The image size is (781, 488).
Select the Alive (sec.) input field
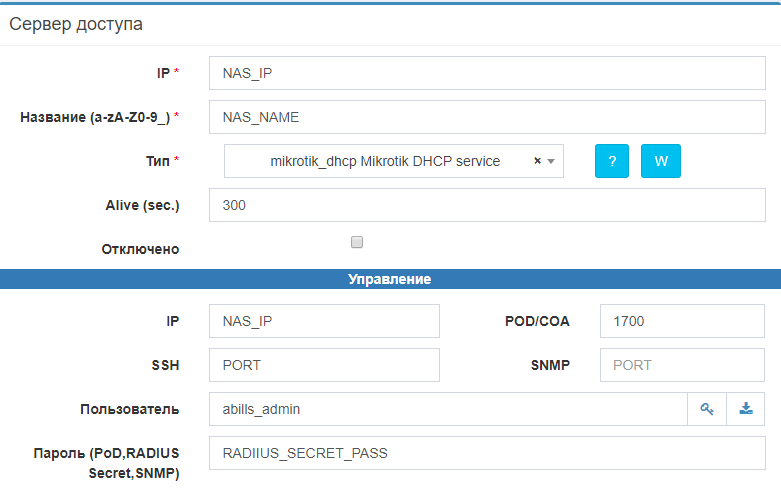(487, 205)
